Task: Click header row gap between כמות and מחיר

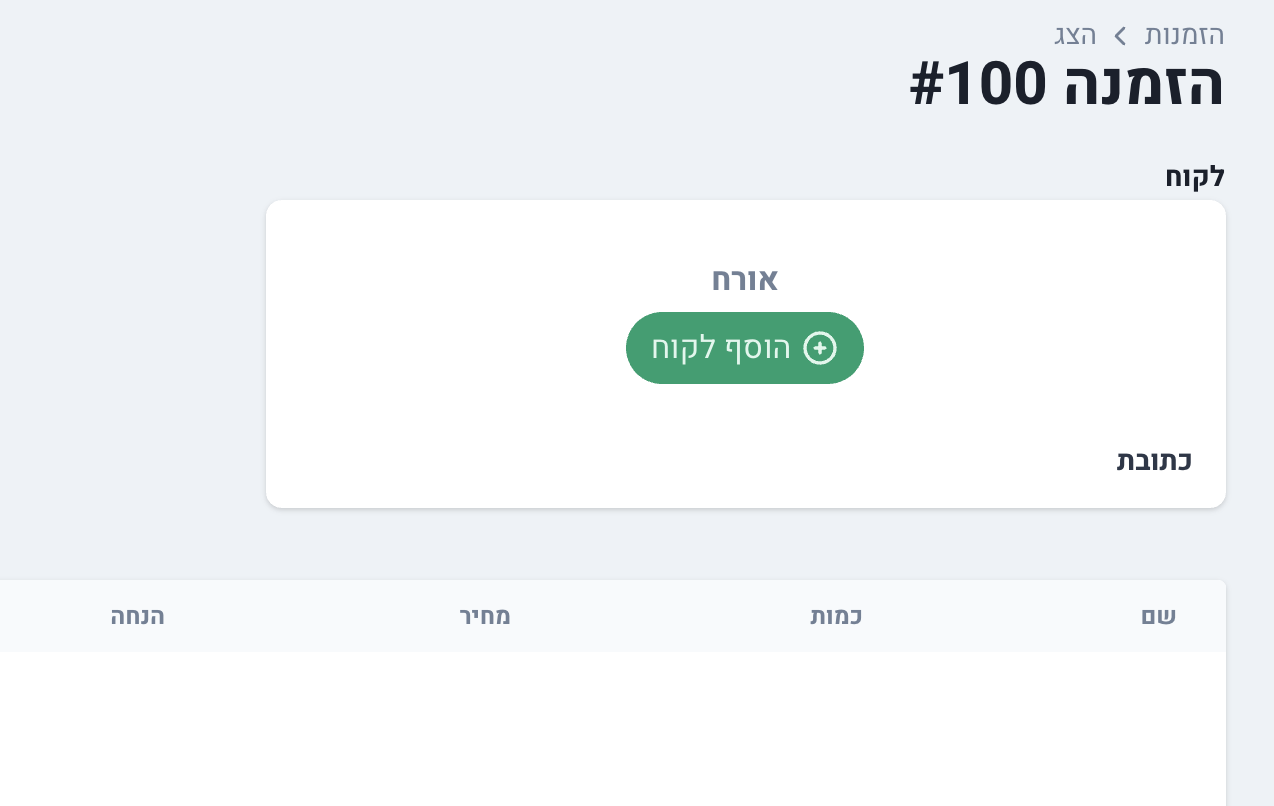Action: (x=660, y=616)
